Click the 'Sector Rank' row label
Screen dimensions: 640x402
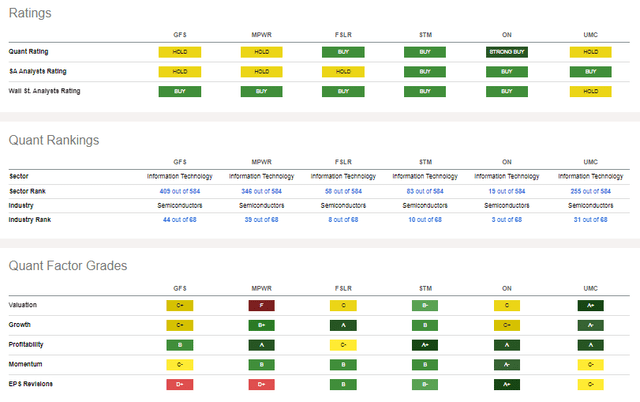point(27,191)
